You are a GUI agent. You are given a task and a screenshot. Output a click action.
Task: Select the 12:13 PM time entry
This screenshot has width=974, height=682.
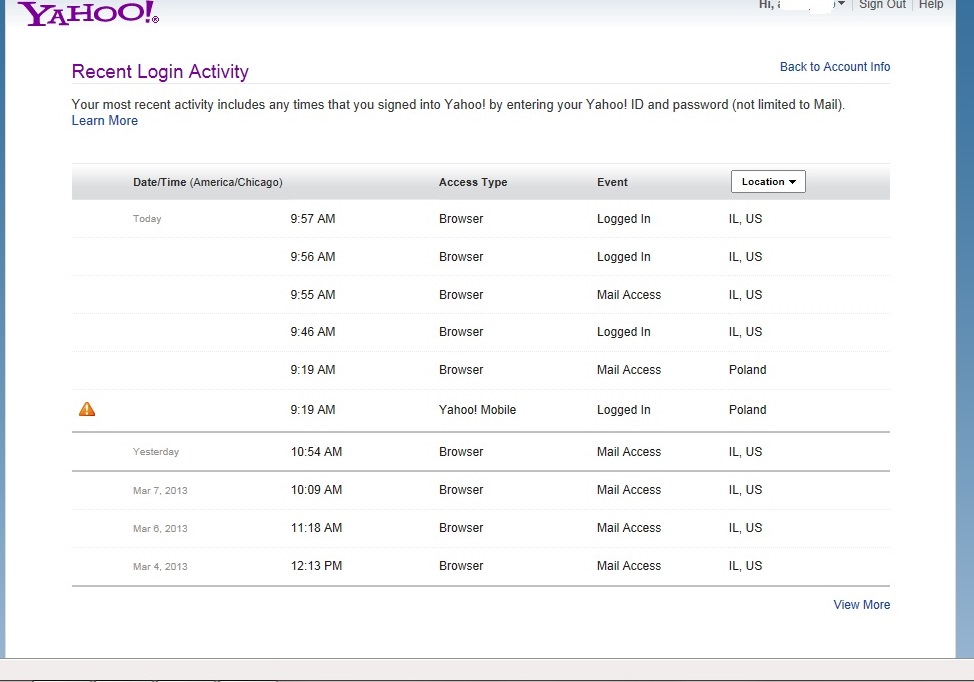316,565
